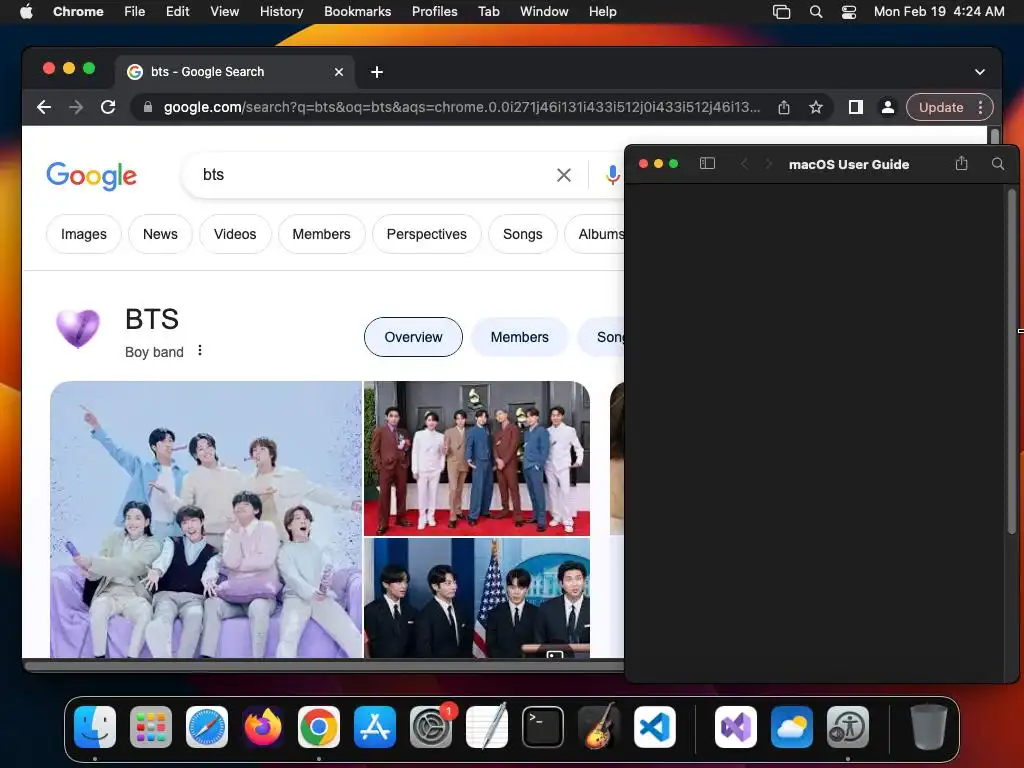This screenshot has width=1024, height=768.
Task: Click Chrome tab search chevron
Action: coord(980,72)
